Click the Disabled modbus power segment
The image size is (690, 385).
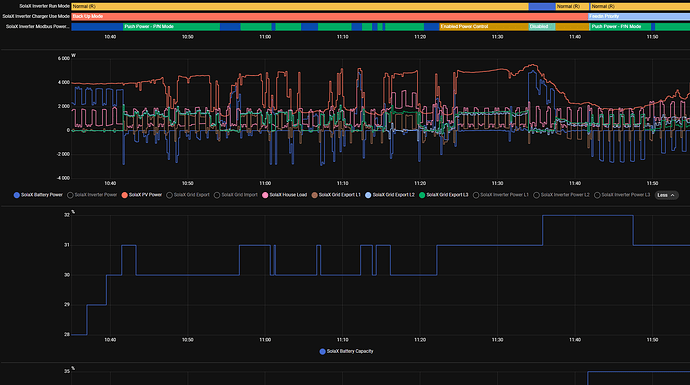point(542,26)
